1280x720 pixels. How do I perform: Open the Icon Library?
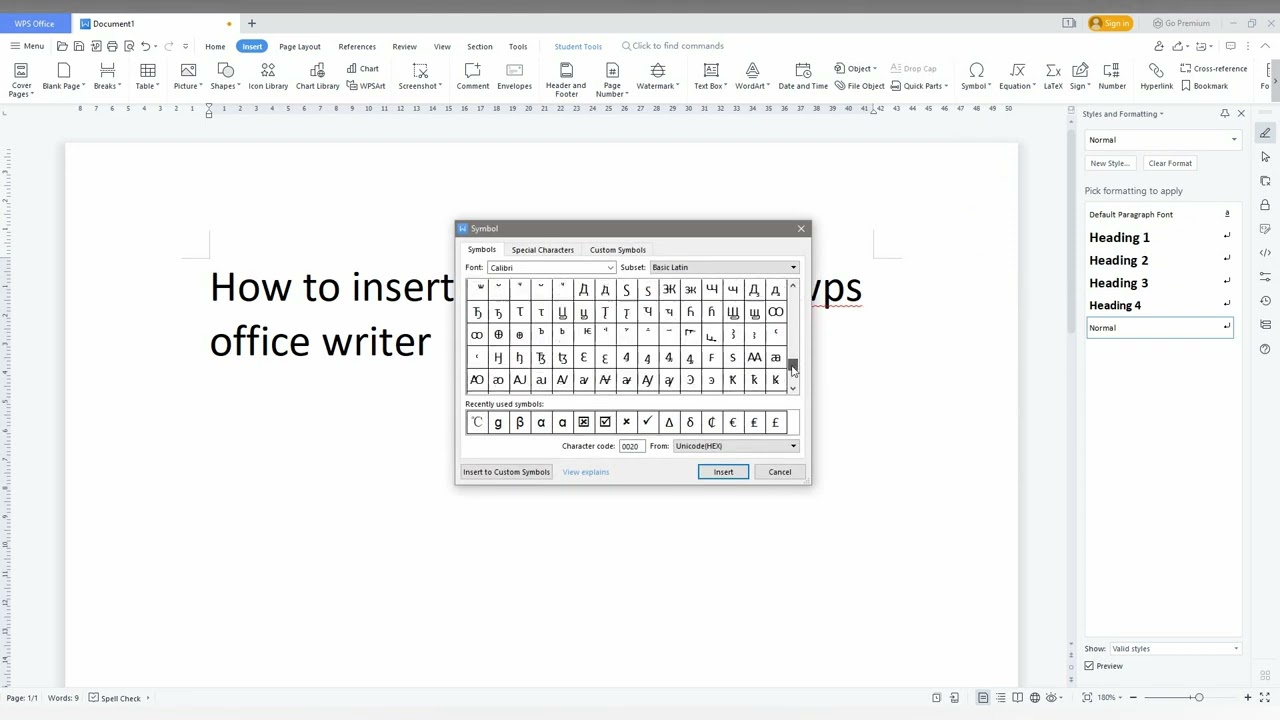pos(268,76)
